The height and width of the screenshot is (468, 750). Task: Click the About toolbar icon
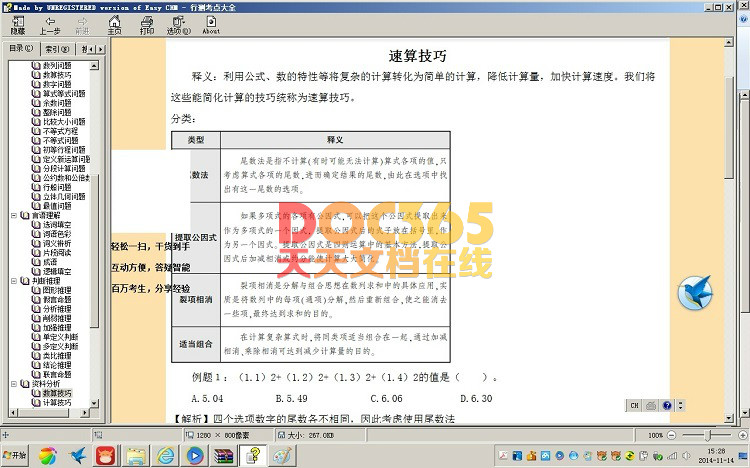(211, 24)
